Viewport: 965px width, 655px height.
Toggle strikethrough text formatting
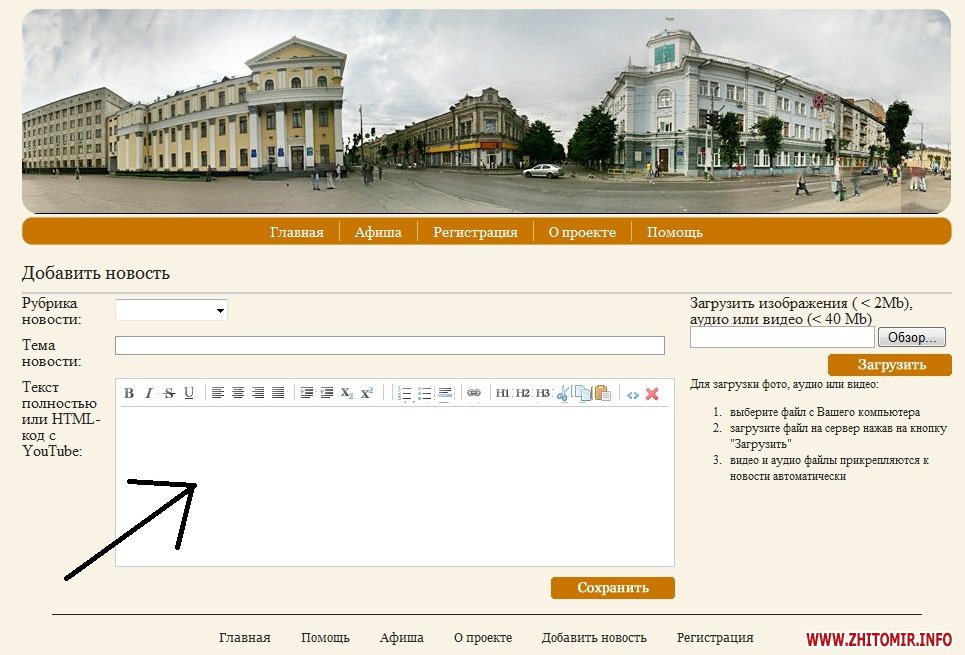169,393
